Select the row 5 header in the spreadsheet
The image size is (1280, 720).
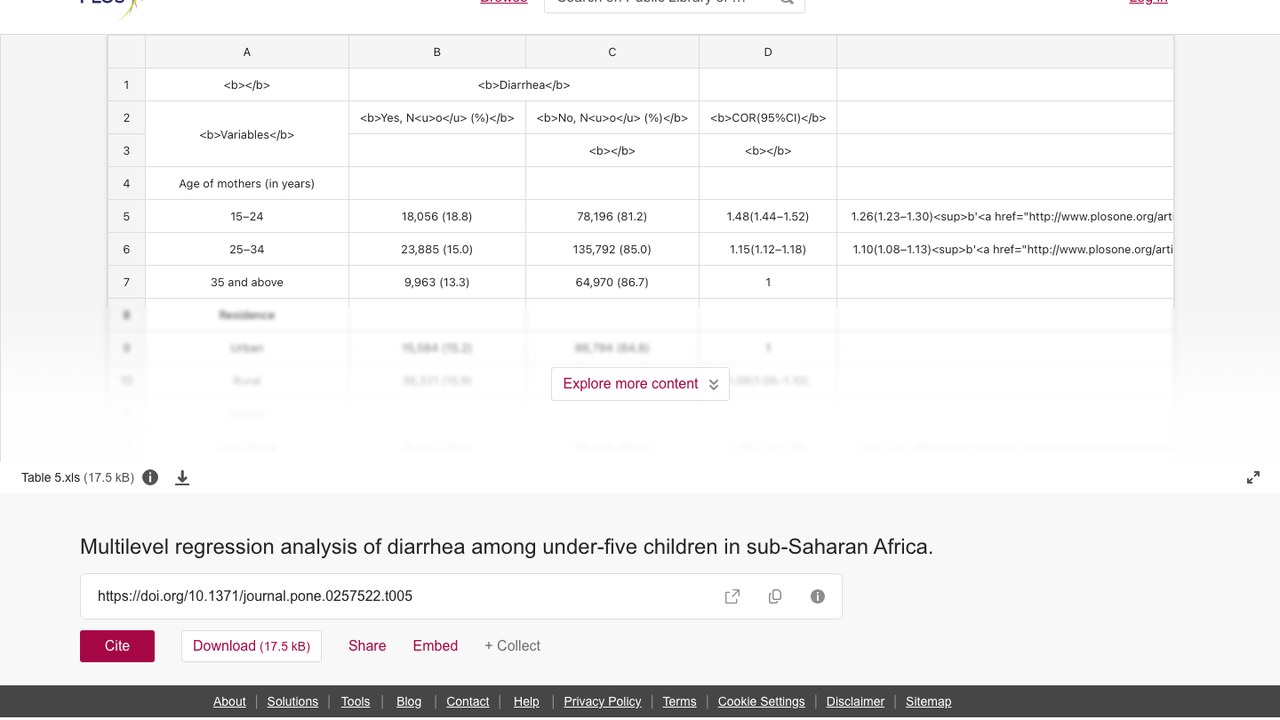point(127,216)
